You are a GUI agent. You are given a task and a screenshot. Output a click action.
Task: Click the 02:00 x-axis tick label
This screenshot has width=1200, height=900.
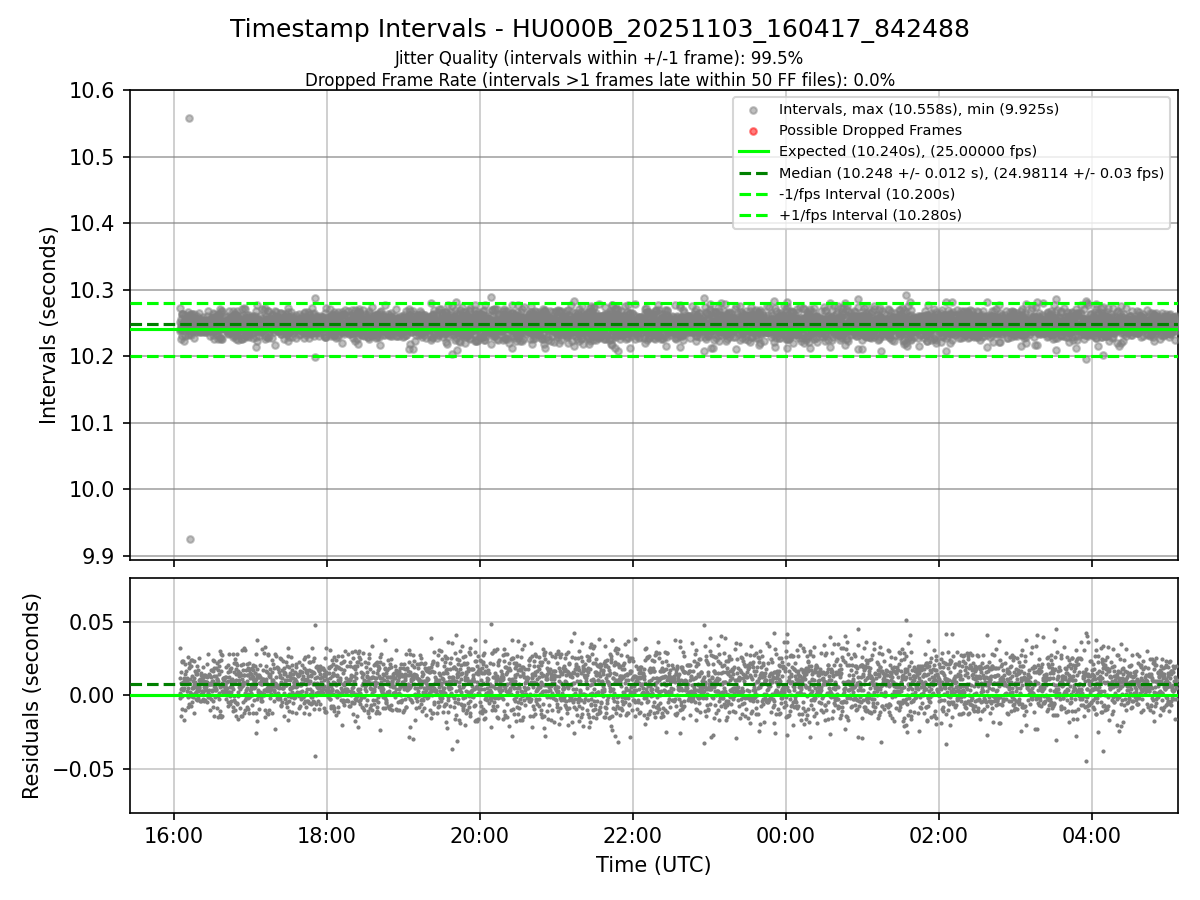coord(938,834)
